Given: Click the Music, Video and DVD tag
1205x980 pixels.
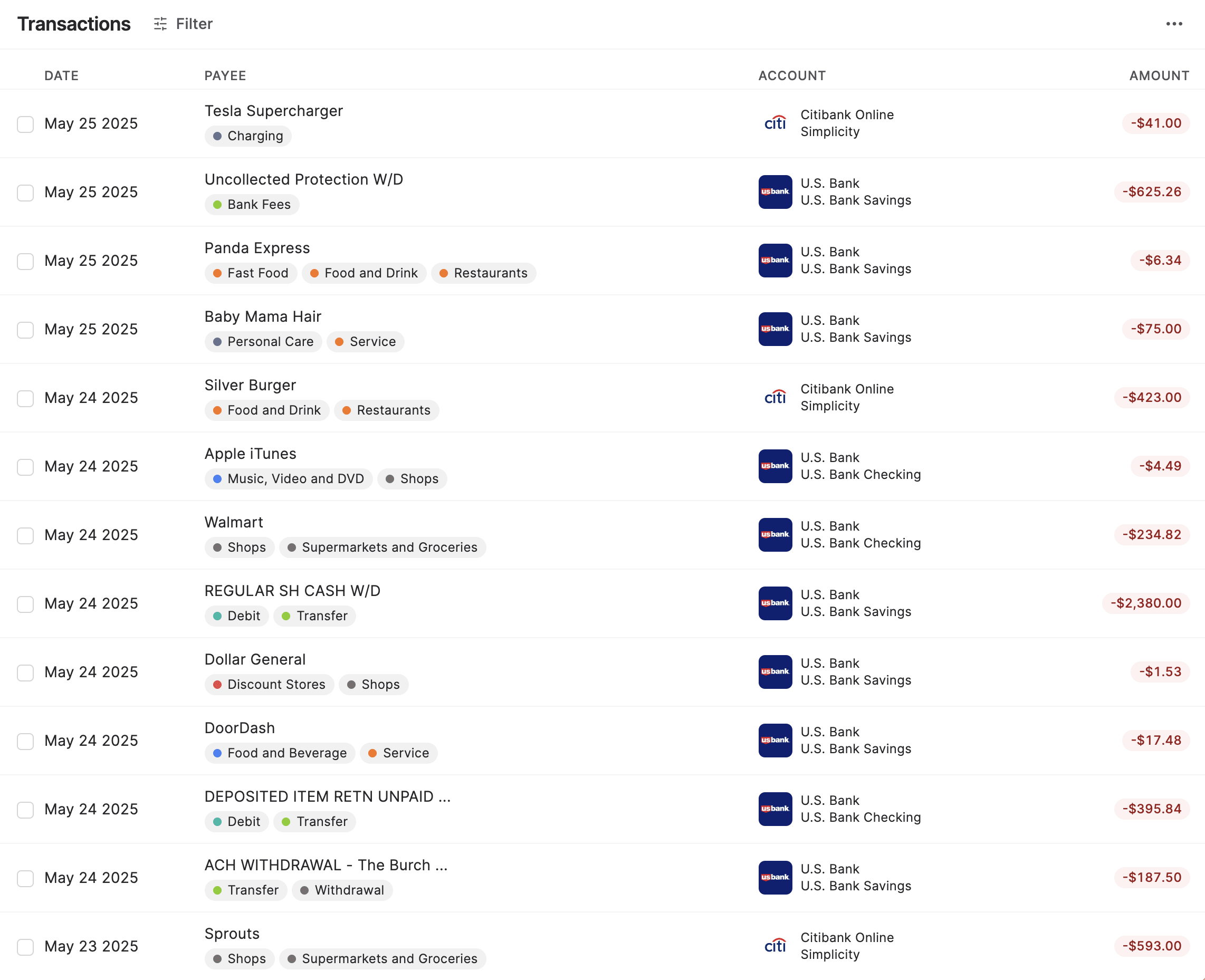Looking at the screenshot, I should coord(289,479).
